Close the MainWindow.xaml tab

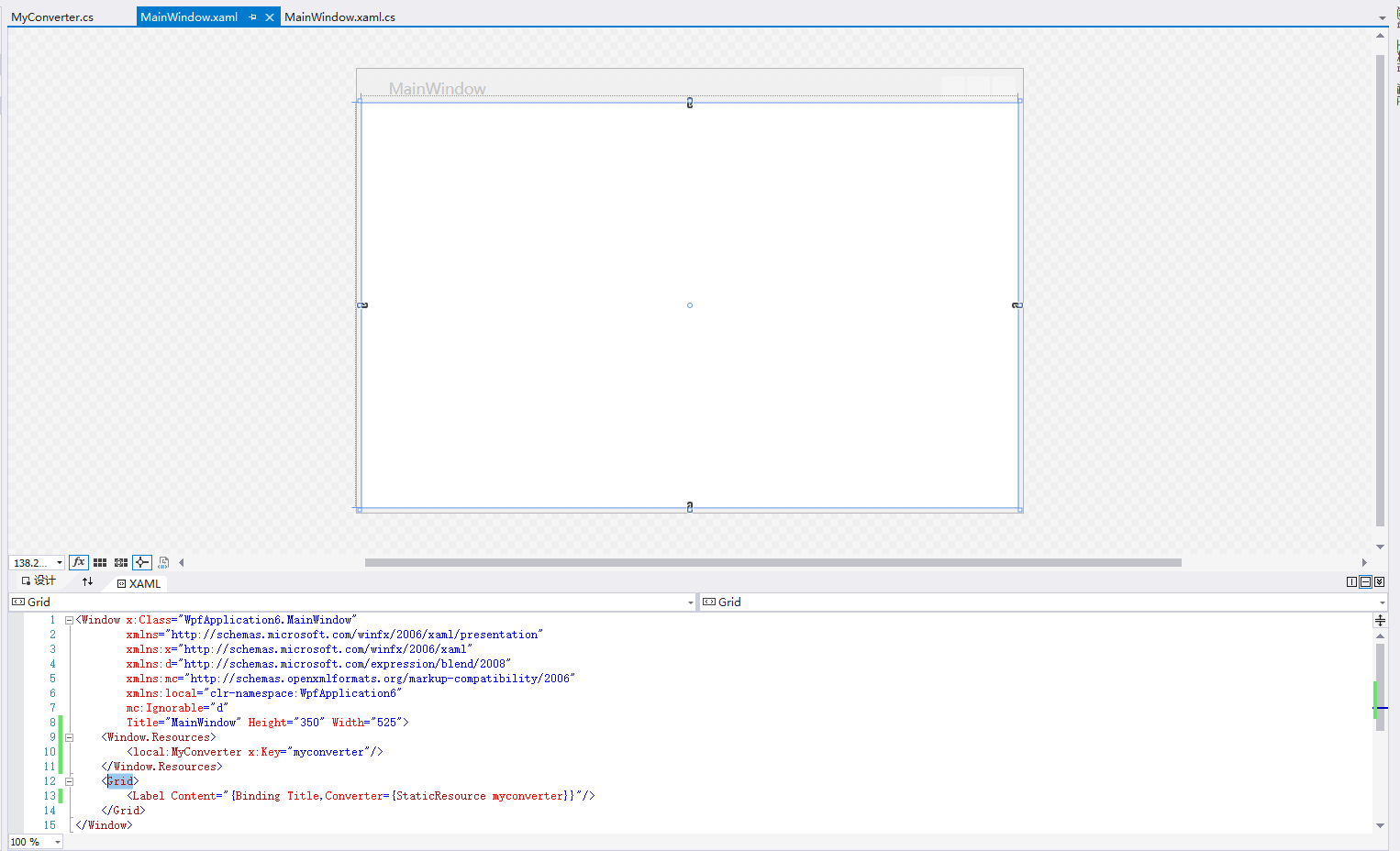(270, 17)
